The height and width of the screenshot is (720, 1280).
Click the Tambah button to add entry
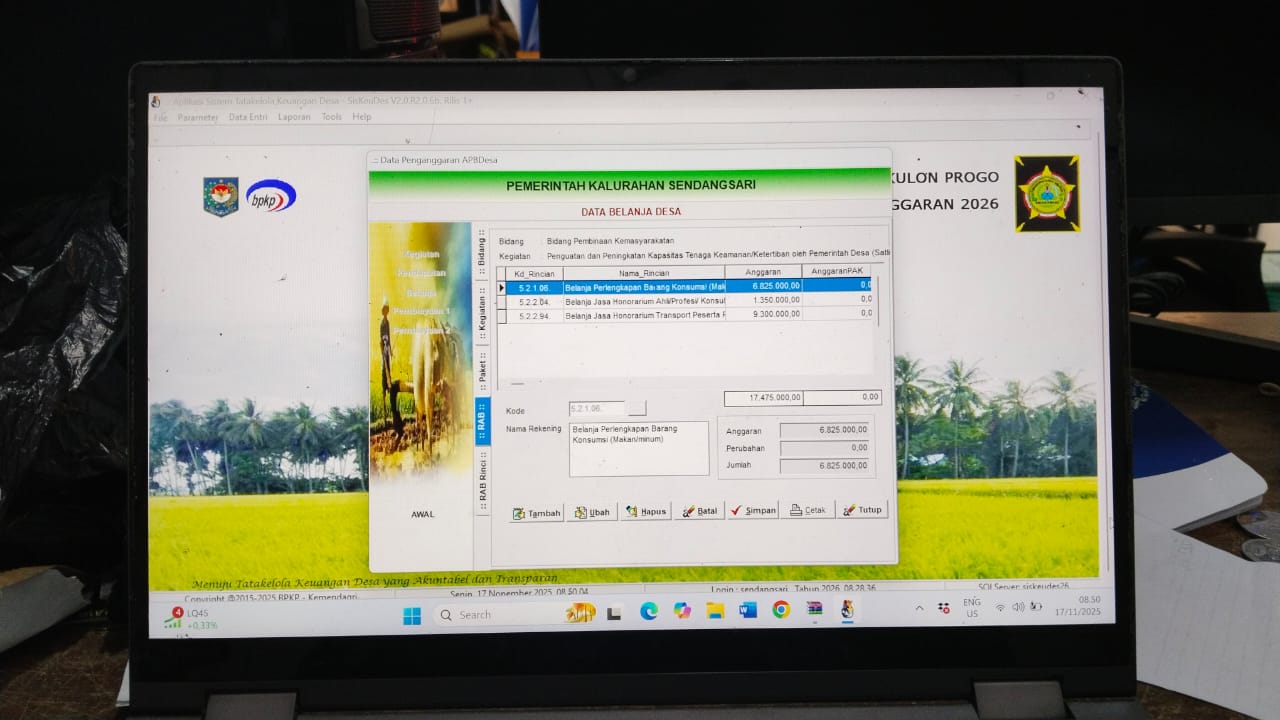click(537, 512)
